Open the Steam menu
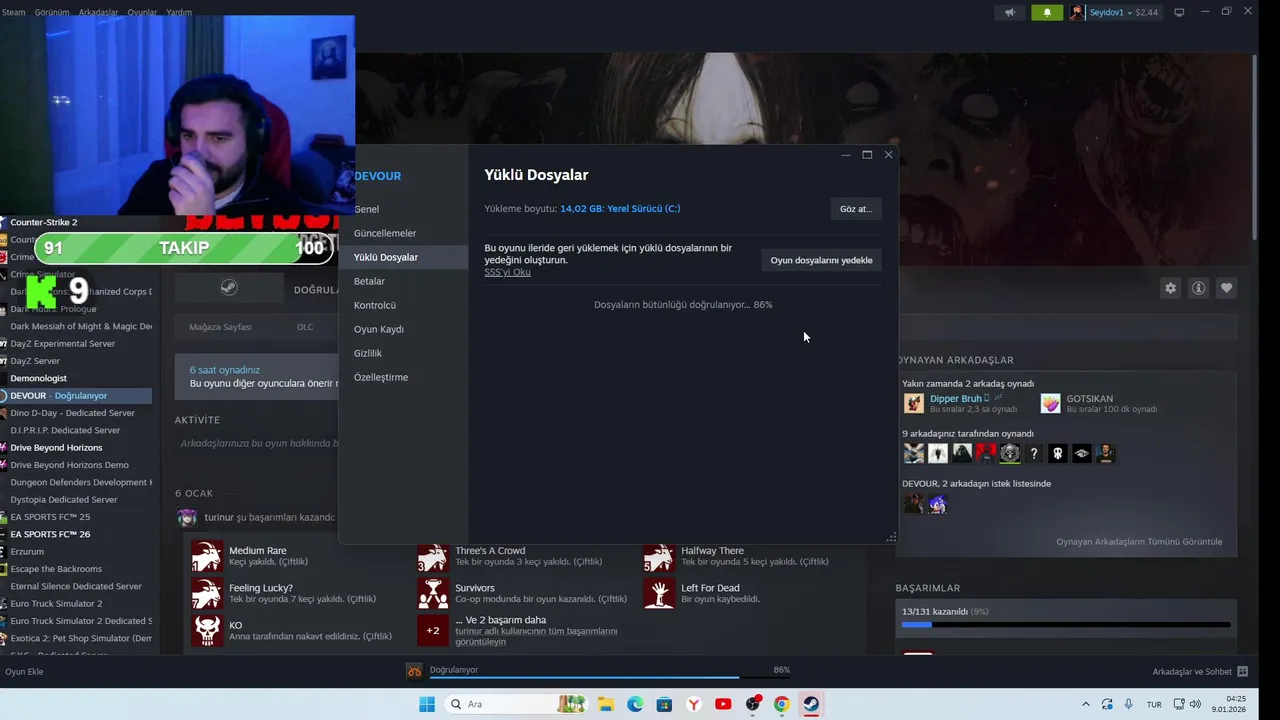Screen dimensions: 1280x720 click(14, 12)
